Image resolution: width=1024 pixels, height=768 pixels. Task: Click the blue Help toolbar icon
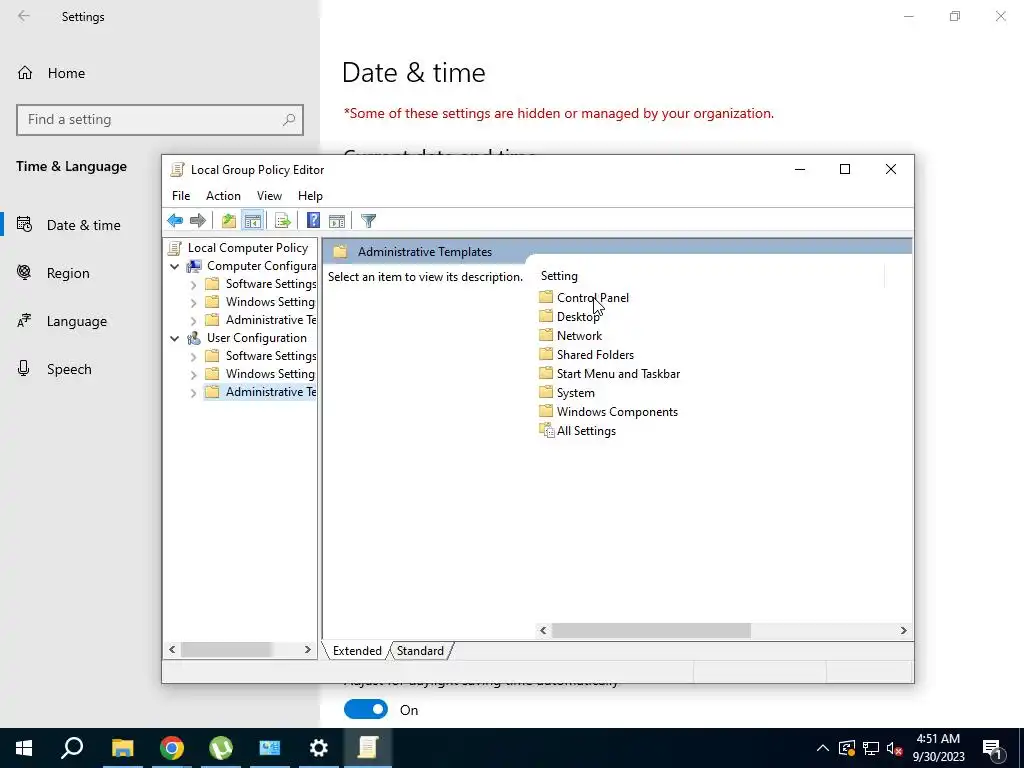[x=313, y=221]
